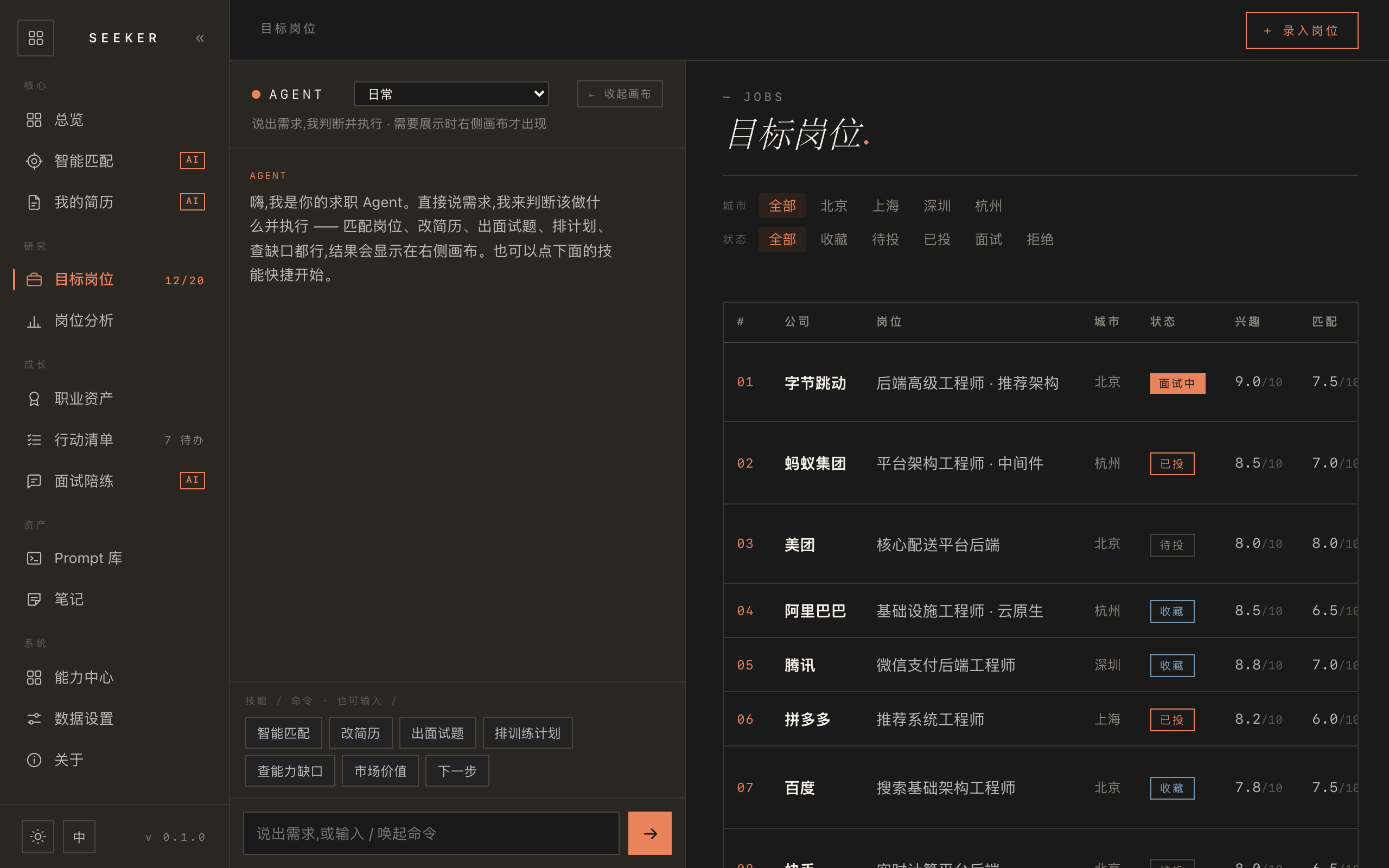The width and height of the screenshot is (1389, 868).
Task: Click the SEEKER grid logo icon
Action: coord(36,38)
